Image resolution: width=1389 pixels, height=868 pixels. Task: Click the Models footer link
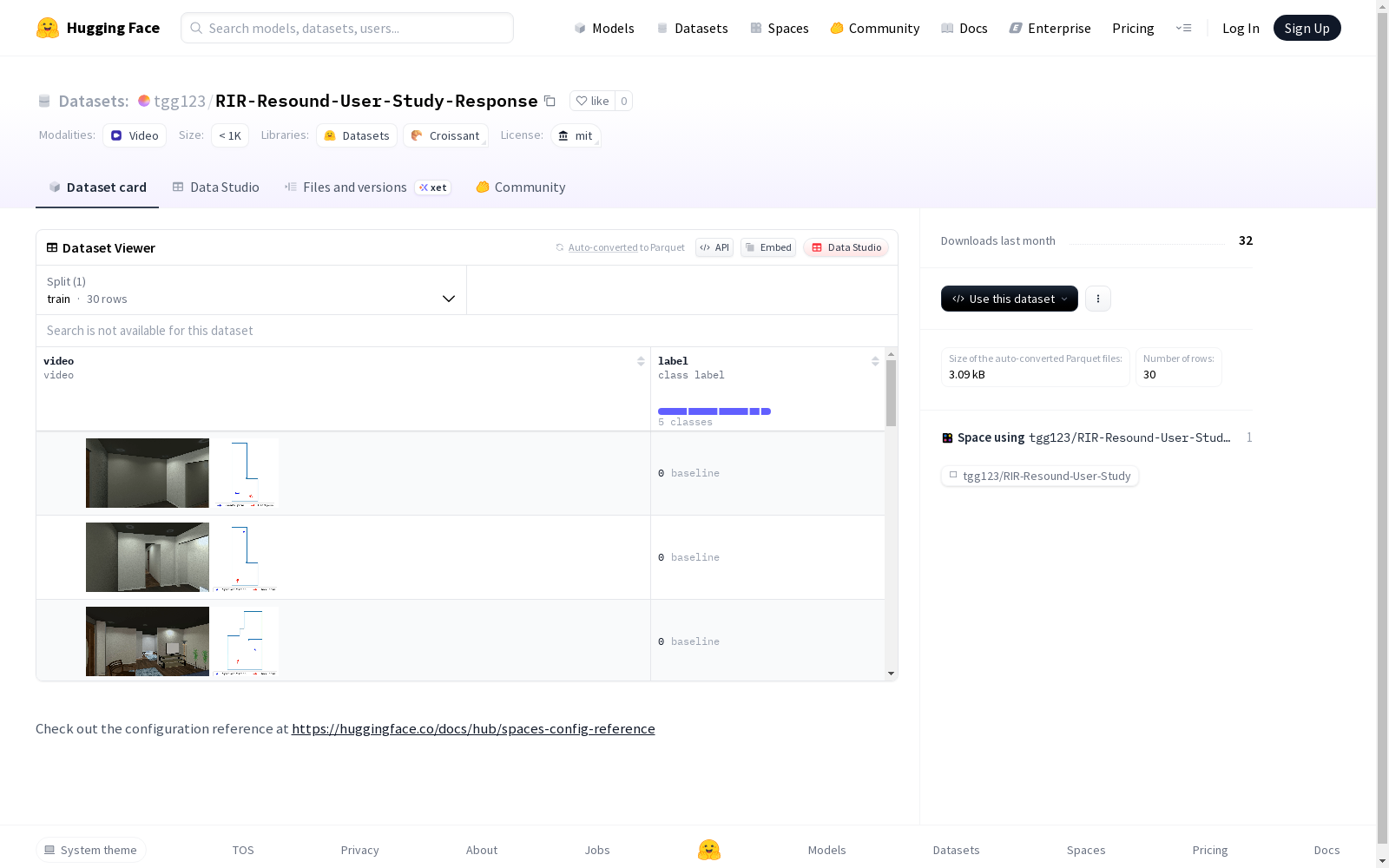coord(827,850)
